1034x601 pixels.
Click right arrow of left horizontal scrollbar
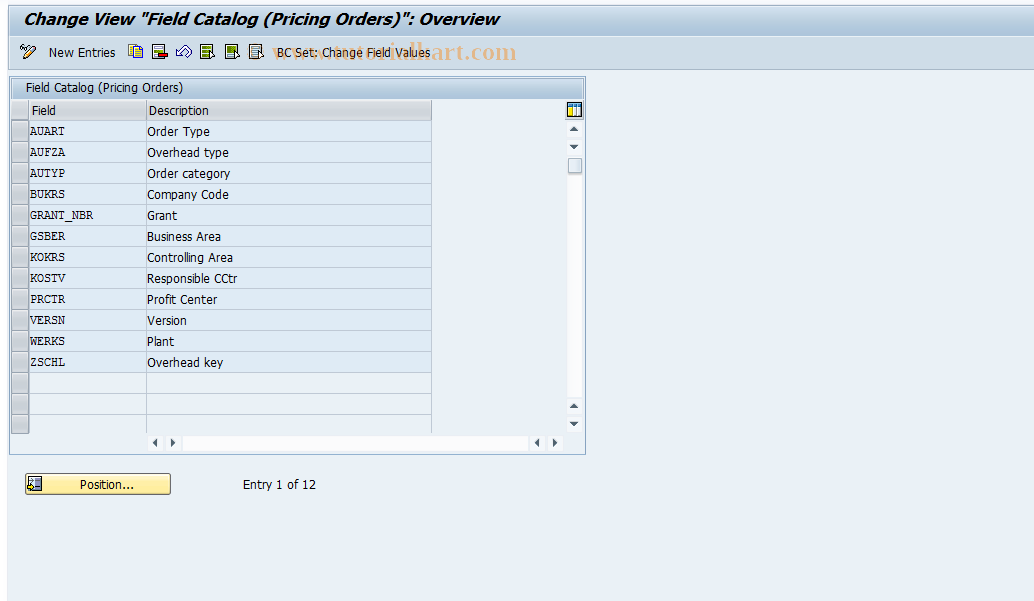[x=173, y=443]
